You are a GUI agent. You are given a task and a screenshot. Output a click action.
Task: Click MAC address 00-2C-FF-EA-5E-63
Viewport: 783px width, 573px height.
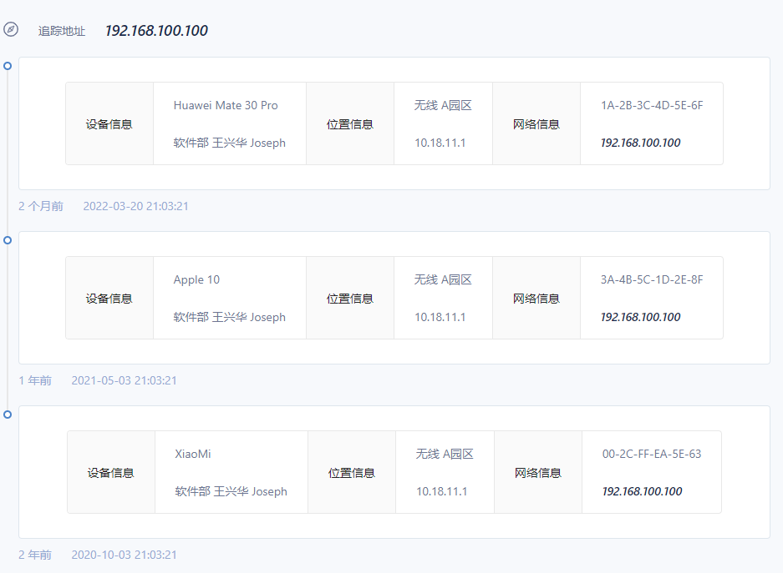(x=651, y=454)
